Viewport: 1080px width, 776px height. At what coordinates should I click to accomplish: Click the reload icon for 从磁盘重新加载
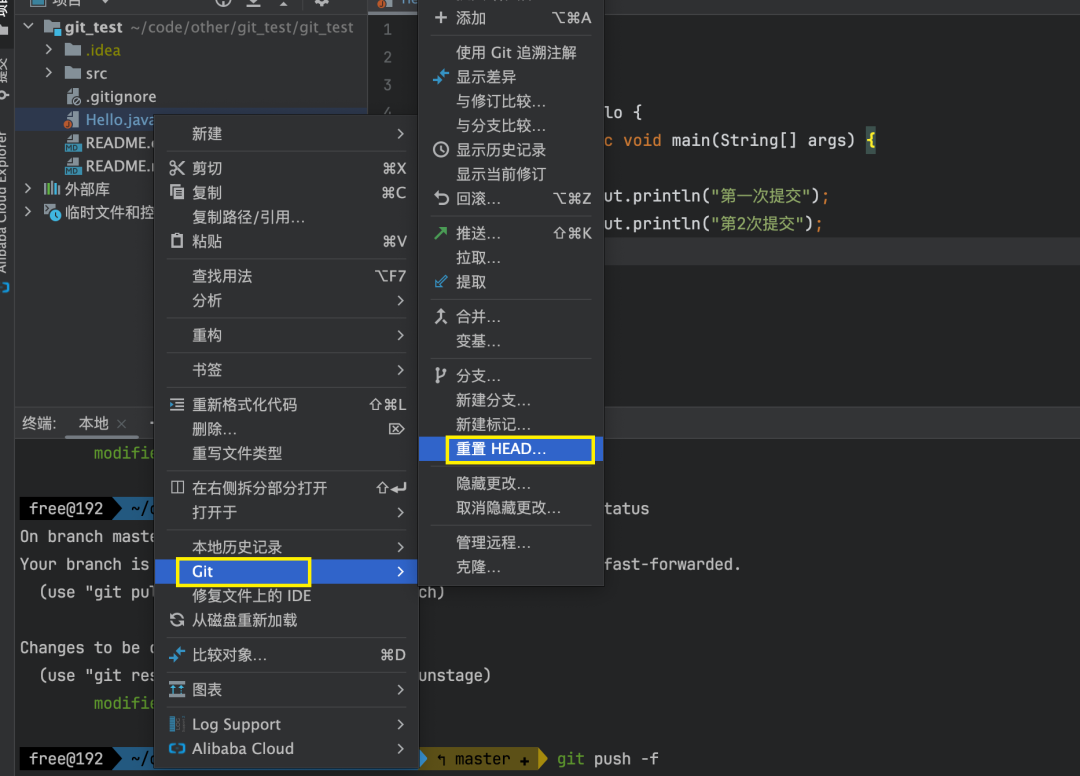(177, 620)
